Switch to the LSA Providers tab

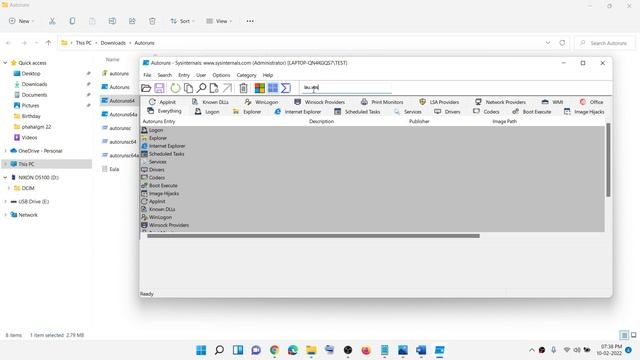tap(439, 102)
